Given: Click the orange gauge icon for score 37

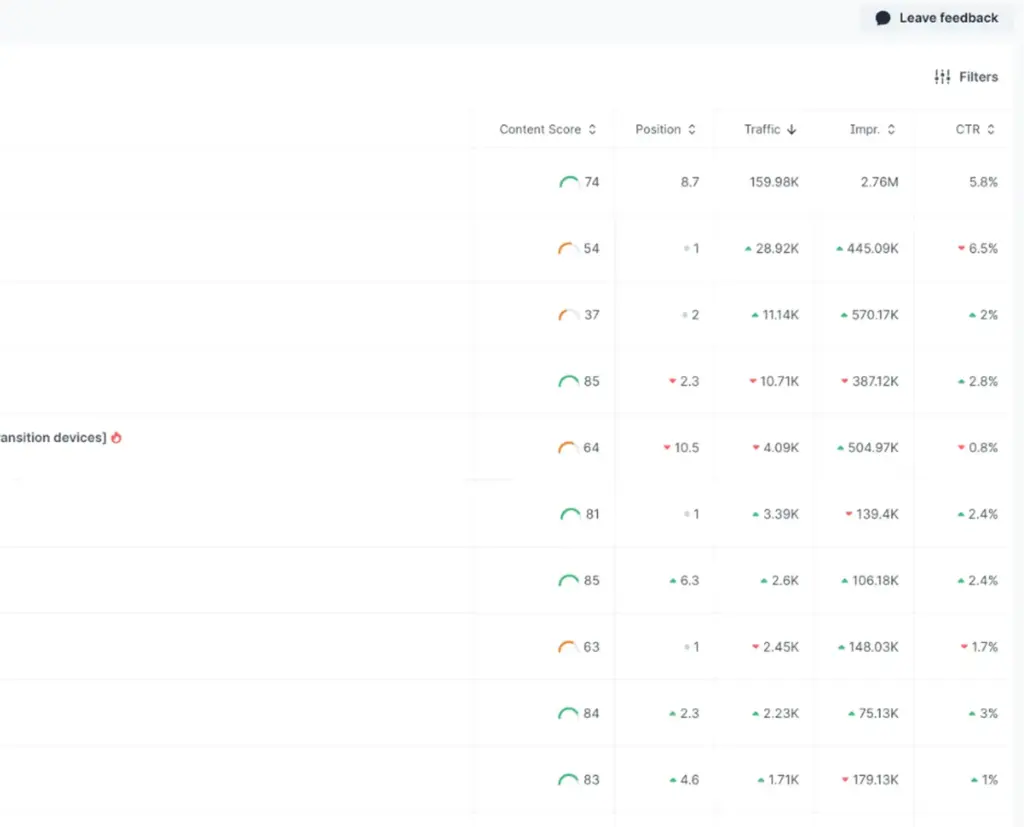Looking at the screenshot, I should (568, 315).
